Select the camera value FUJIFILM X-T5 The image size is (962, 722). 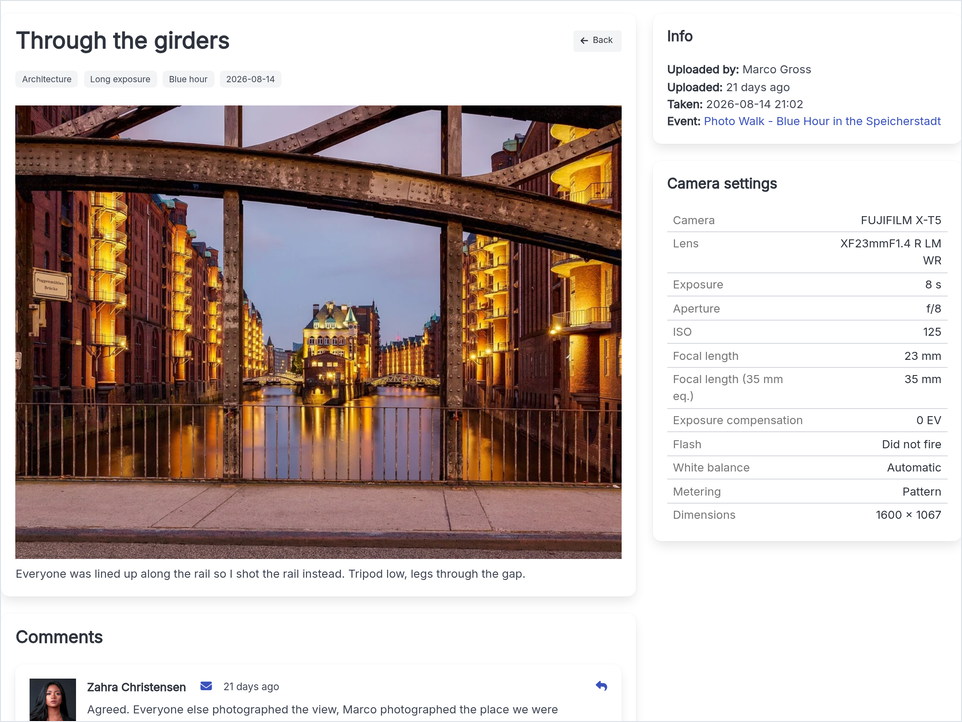[901, 220]
